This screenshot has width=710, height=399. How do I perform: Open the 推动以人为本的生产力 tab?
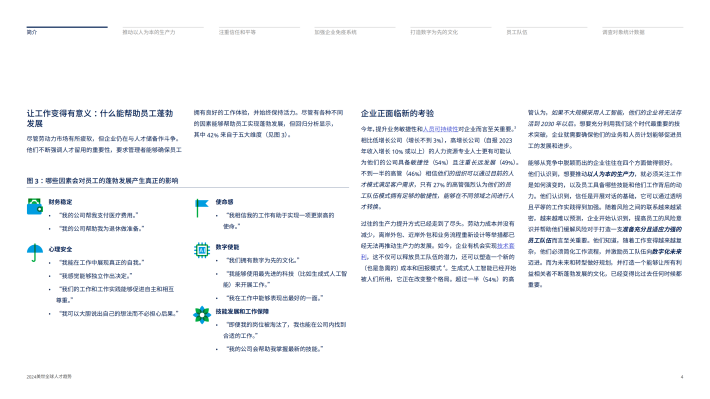(149, 32)
